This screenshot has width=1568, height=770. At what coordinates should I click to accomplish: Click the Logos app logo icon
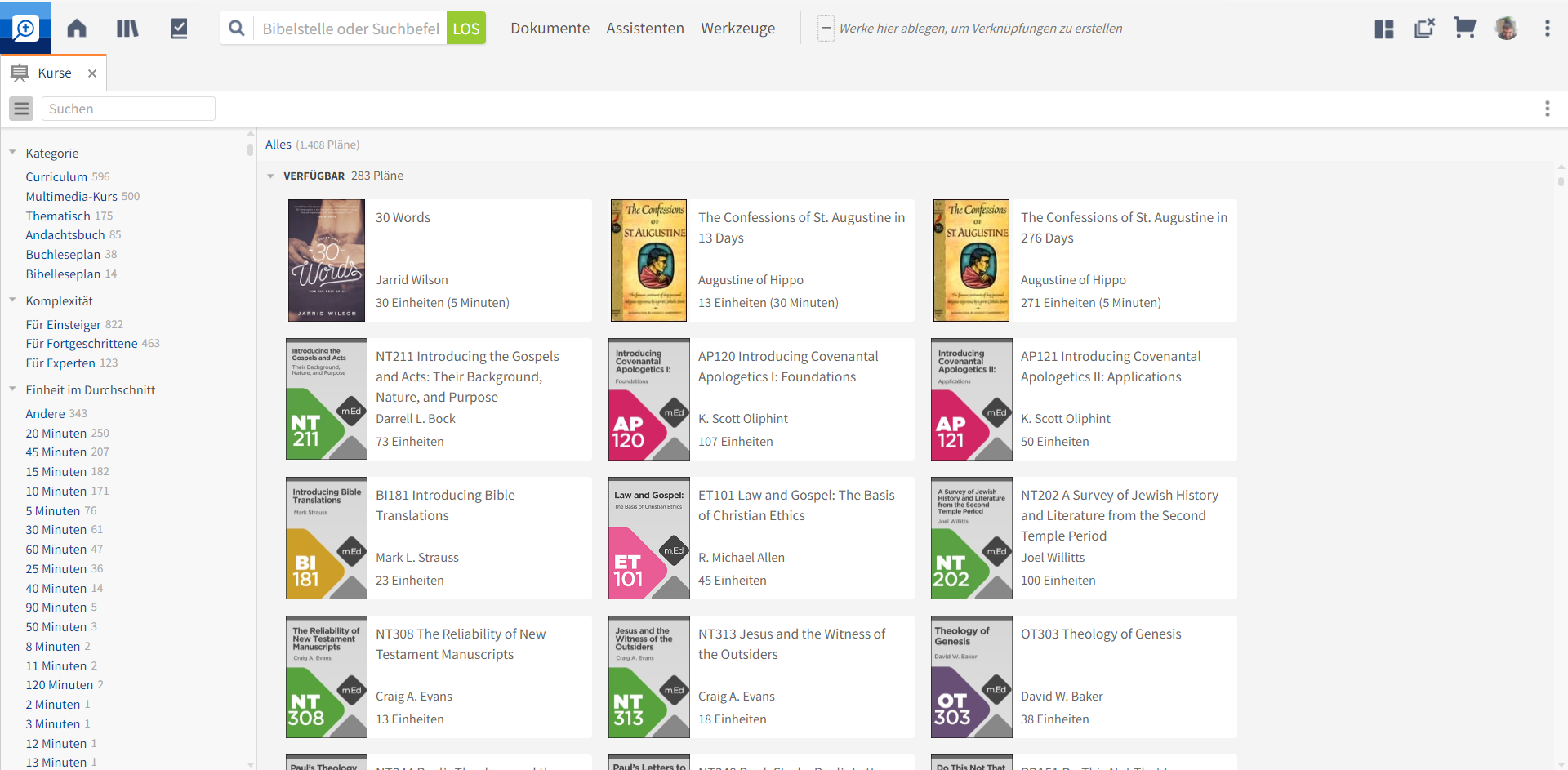[x=25, y=29]
